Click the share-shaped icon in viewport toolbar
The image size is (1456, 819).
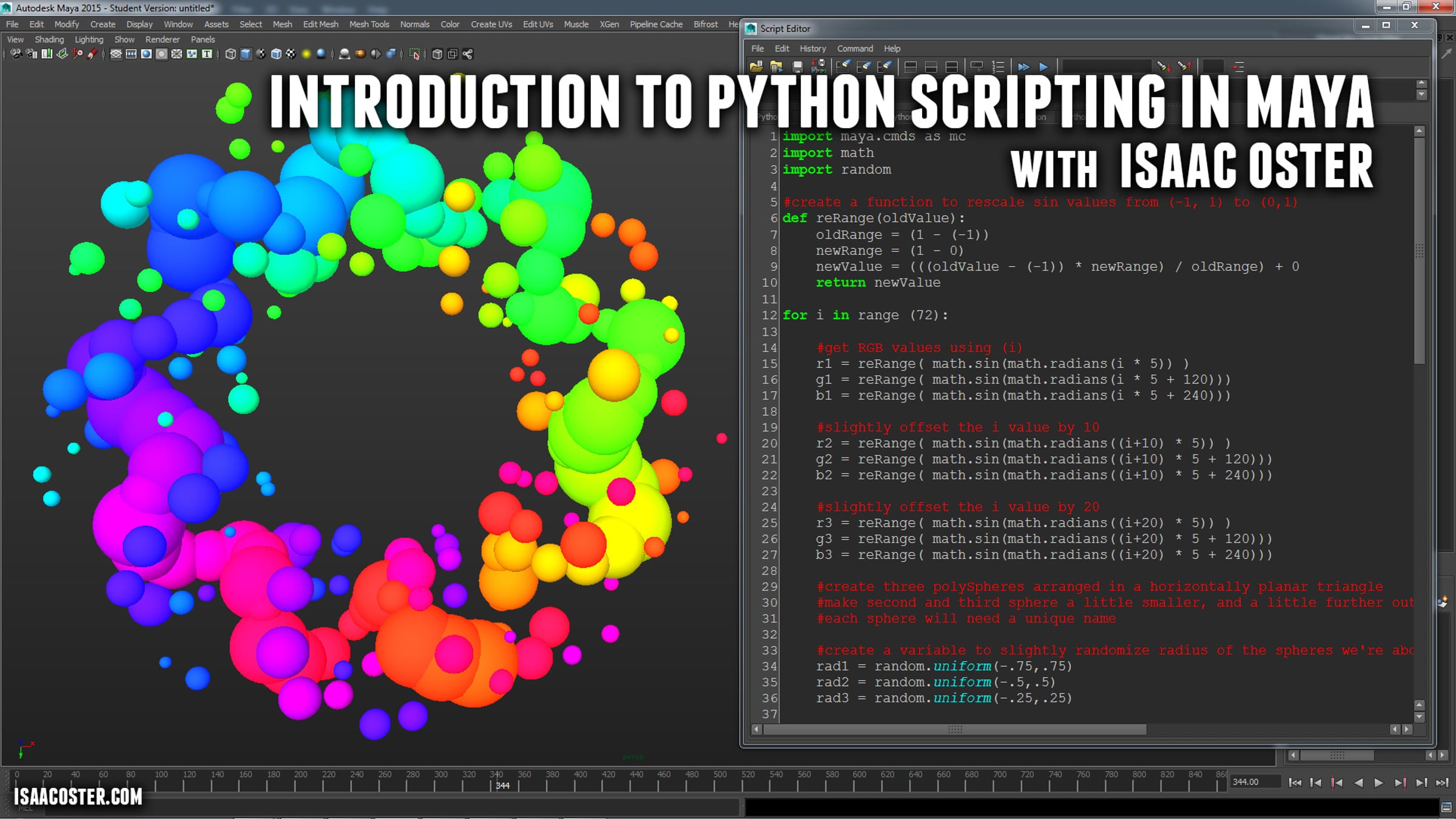pyautogui.click(x=468, y=55)
